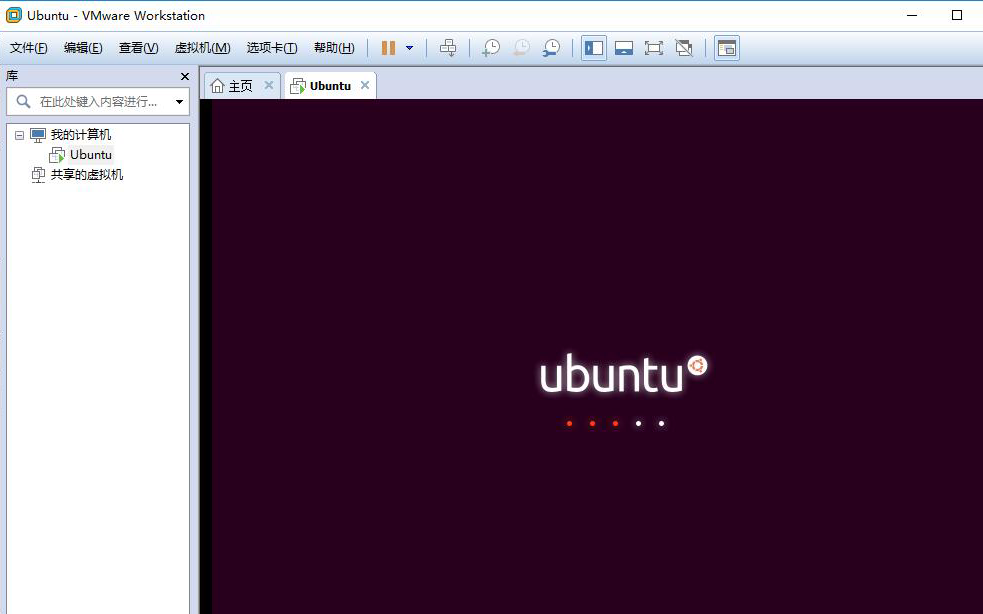Minimize the VMware Workstation window
The image size is (983, 614).
pyautogui.click(x=912, y=15)
